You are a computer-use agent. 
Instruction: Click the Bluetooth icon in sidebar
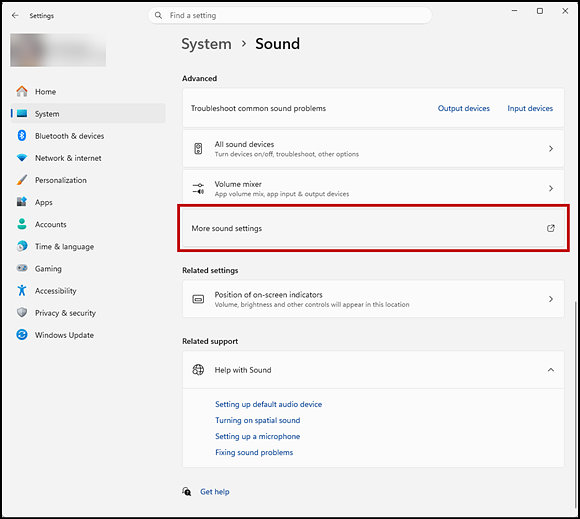(x=22, y=136)
